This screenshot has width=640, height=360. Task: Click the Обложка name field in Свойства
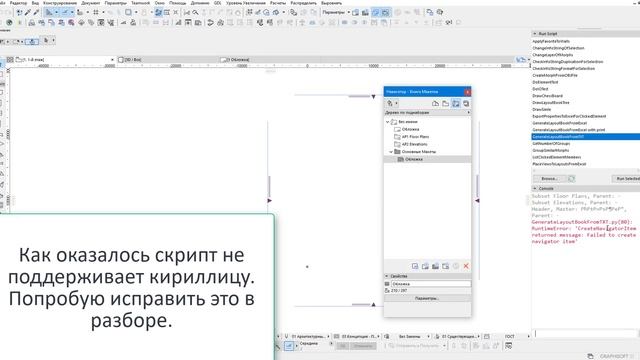tap(431, 284)
